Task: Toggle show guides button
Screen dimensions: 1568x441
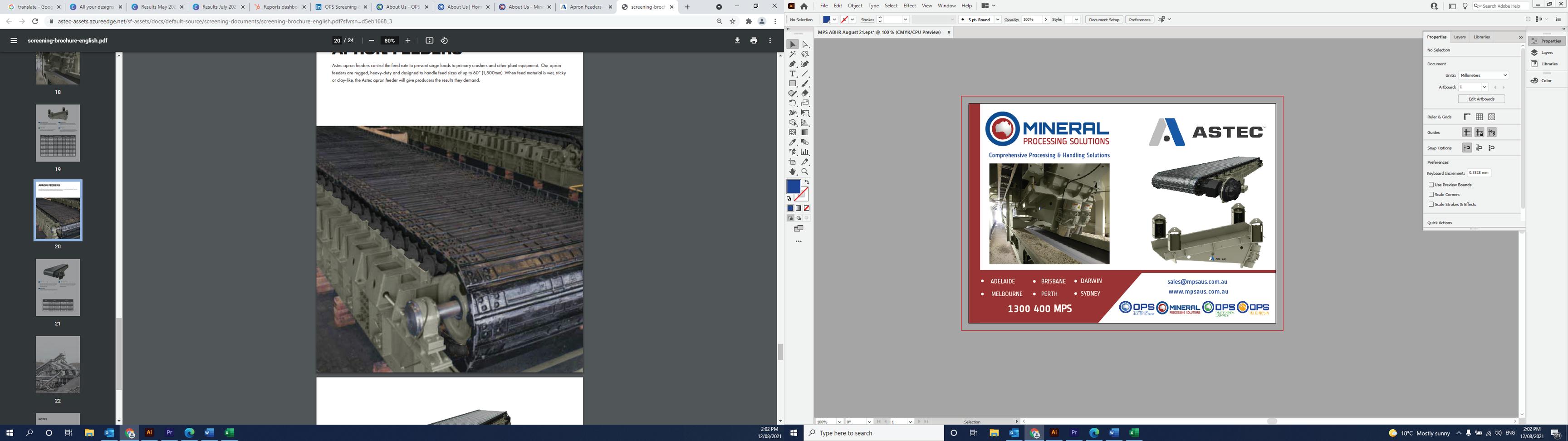Action: (1467, 132)
